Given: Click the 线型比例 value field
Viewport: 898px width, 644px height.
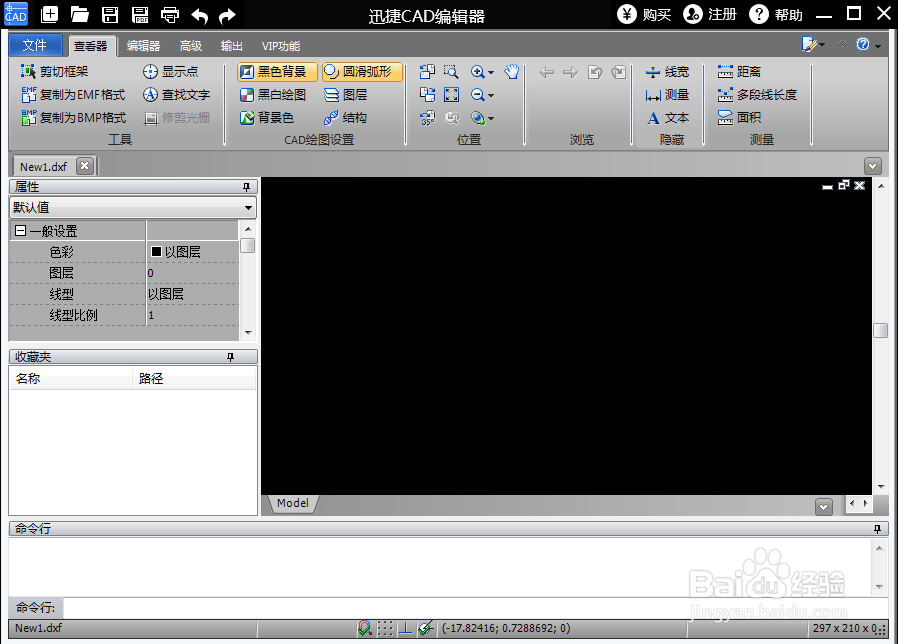Looking at the screenshot, I should pos(192,315).
